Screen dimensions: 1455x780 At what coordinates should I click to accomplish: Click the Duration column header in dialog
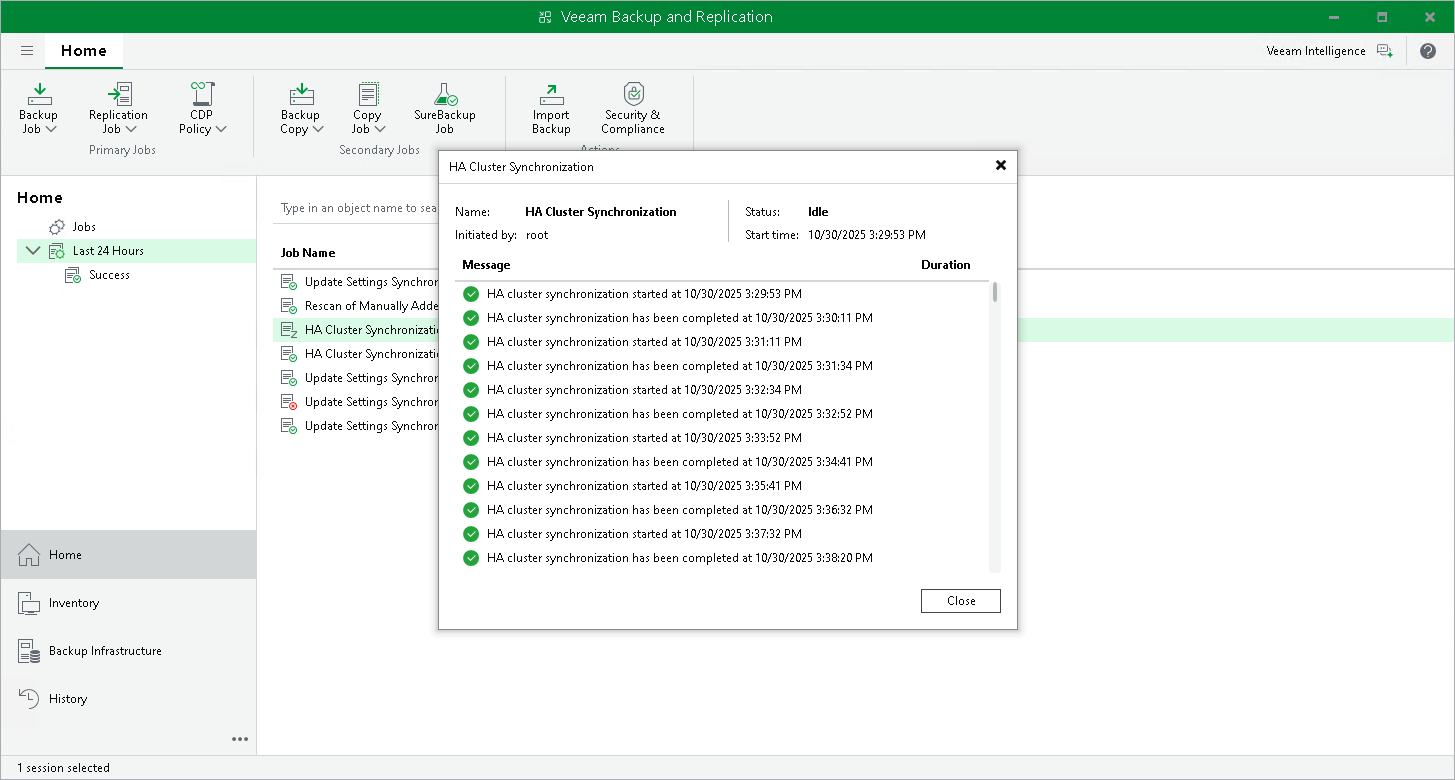(946, 265)
